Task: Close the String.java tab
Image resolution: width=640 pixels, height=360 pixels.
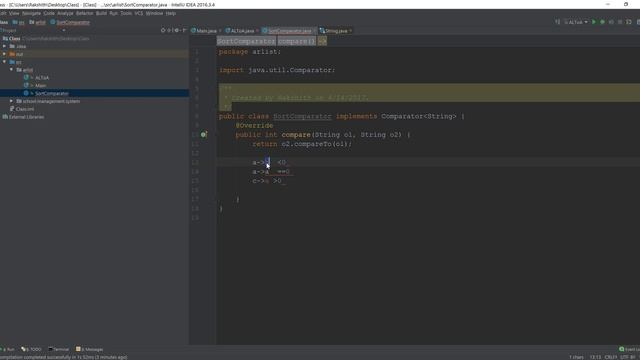Action: (350, 31)
